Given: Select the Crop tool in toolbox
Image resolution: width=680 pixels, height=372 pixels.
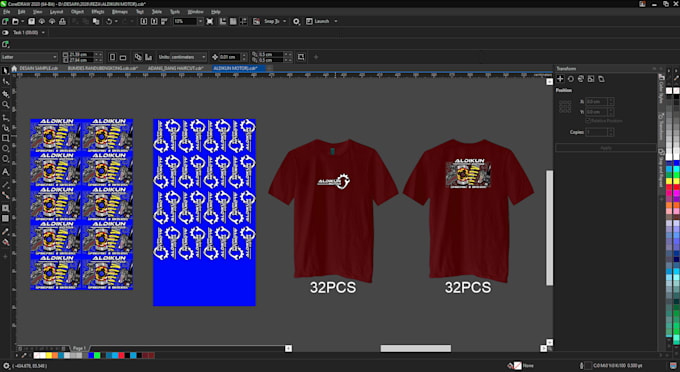Looking at the screenshot, I should (5, 94).
